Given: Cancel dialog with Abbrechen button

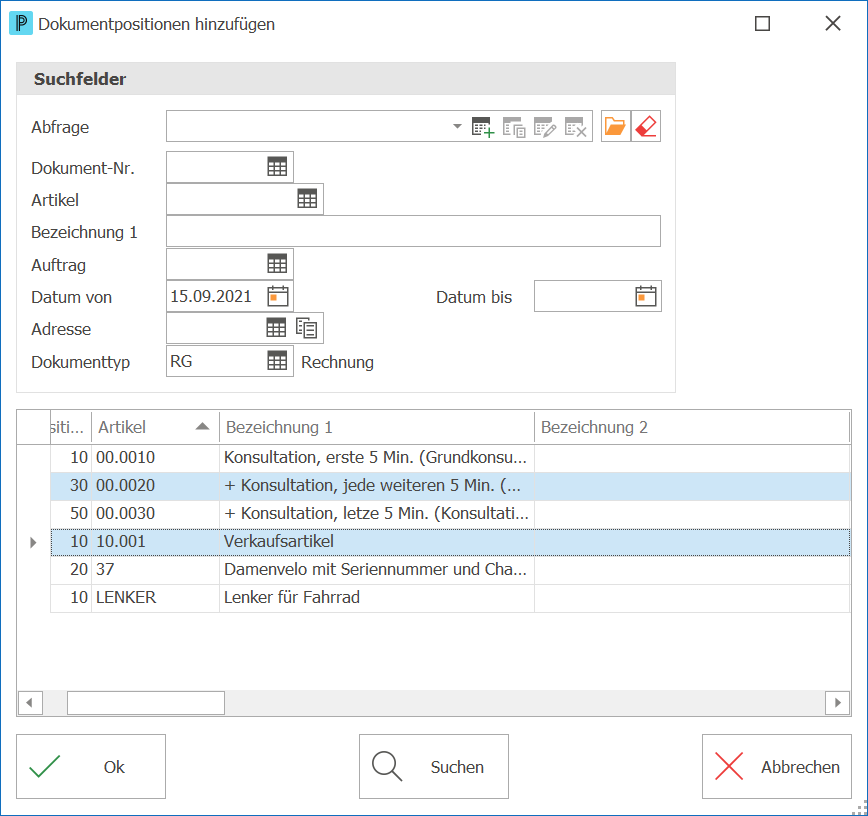Looking at the screenshot, I should (x=777, y=767).
